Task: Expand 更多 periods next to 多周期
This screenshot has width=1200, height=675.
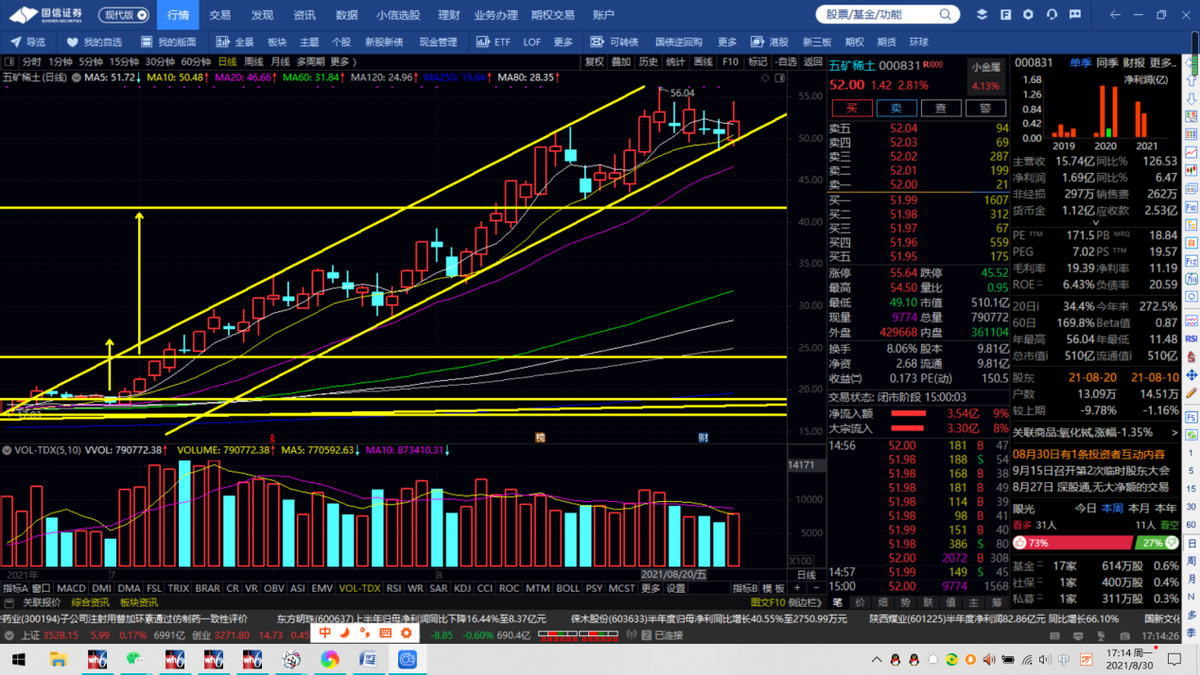Action: tap(342, 62)
